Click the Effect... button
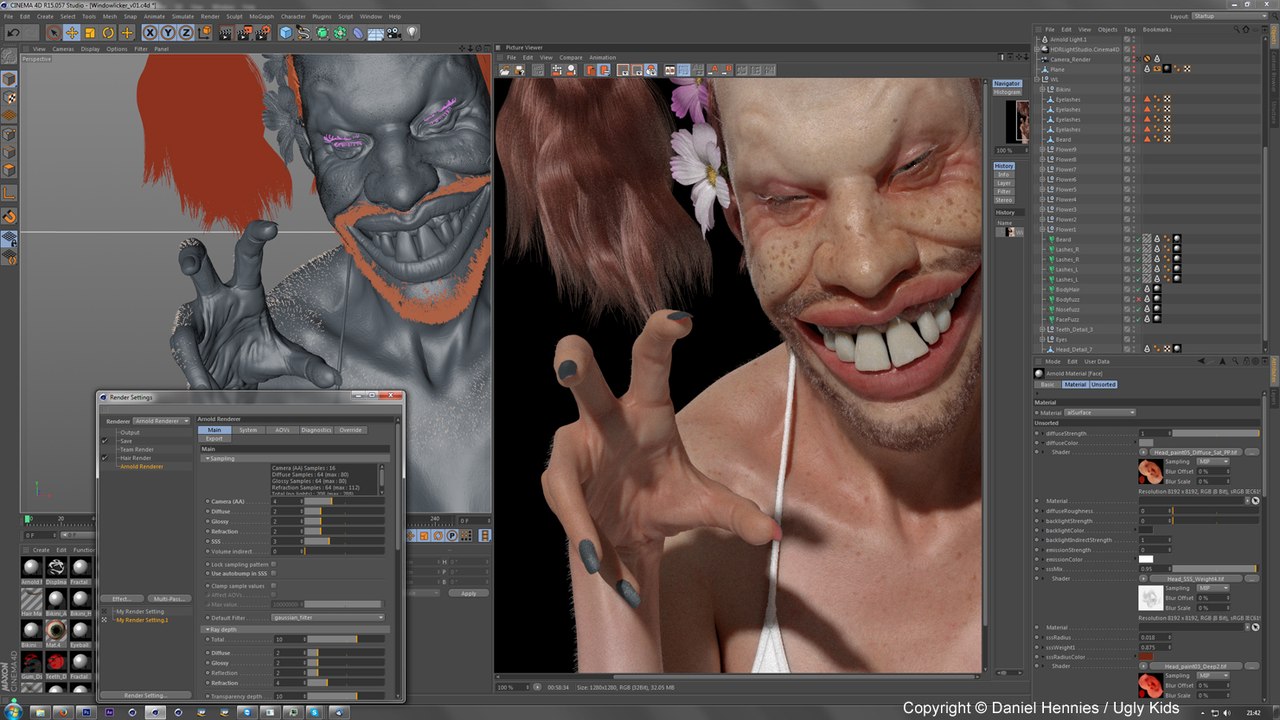1280x720 pixels. click(122, 599)
